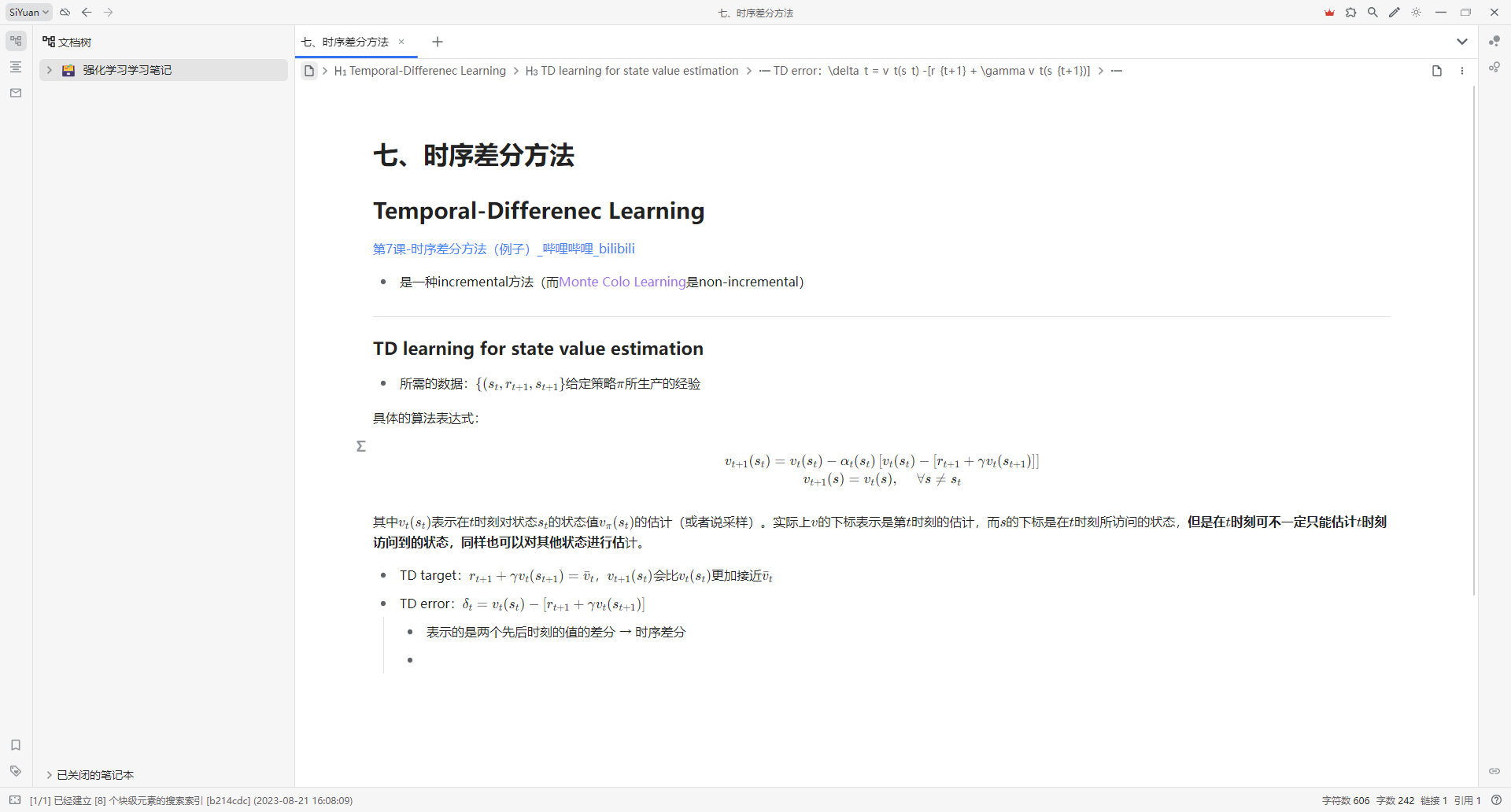The image size is (1511, 812).
Task: Expand the 已关闭的笔记本 section
Action: tap(49, 775)
